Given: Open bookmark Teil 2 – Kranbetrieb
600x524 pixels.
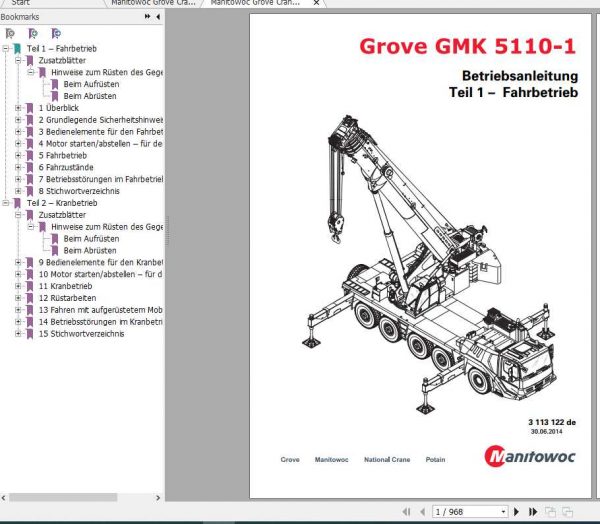Looking at the screenshot, I should (62, 203).
